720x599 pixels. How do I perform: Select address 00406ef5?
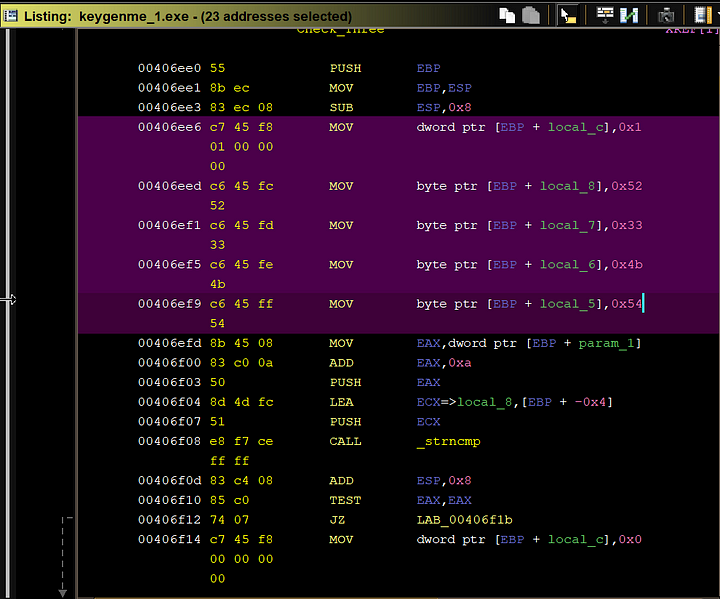(169, 265)
